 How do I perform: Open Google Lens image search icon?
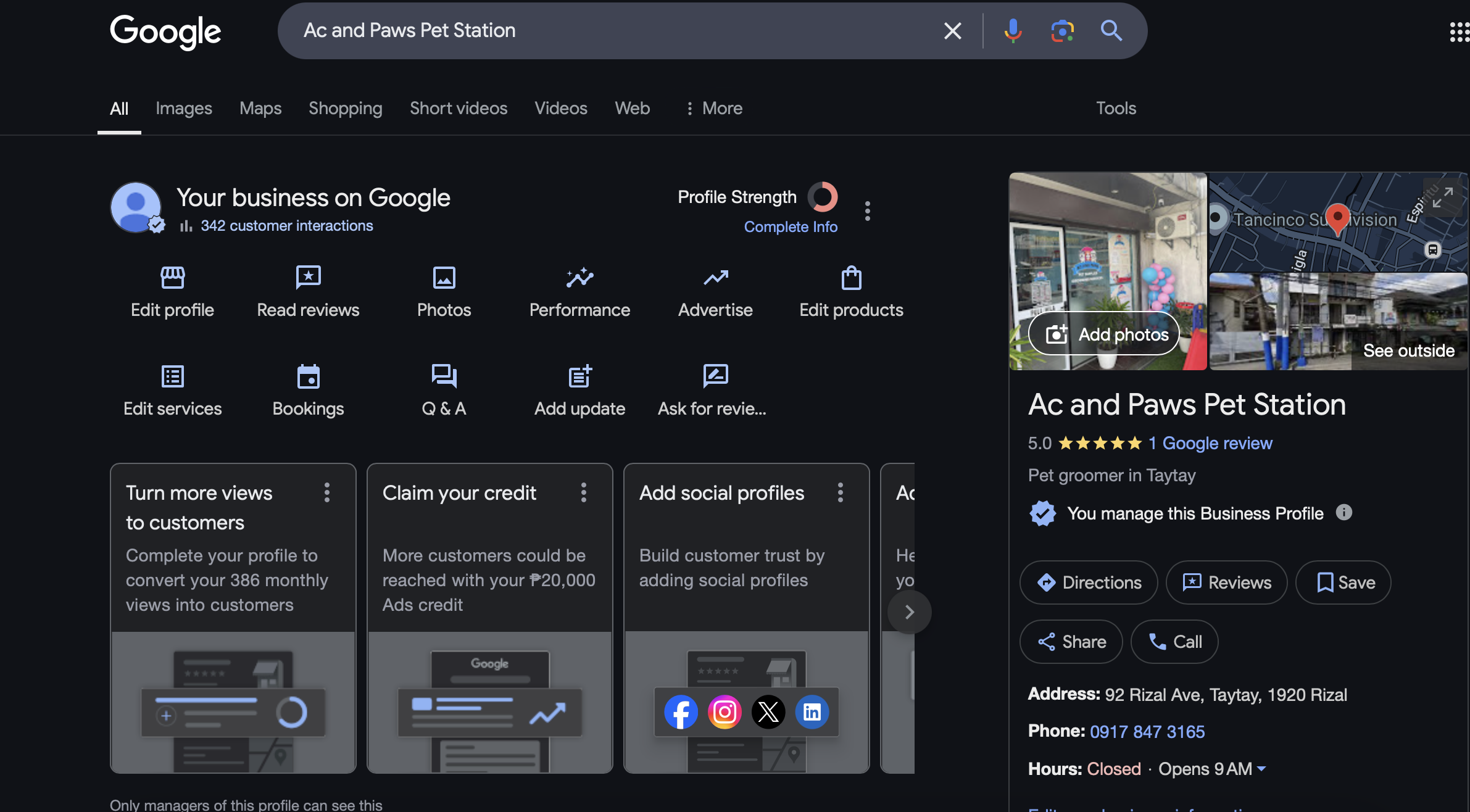(x=1062, y=30)
